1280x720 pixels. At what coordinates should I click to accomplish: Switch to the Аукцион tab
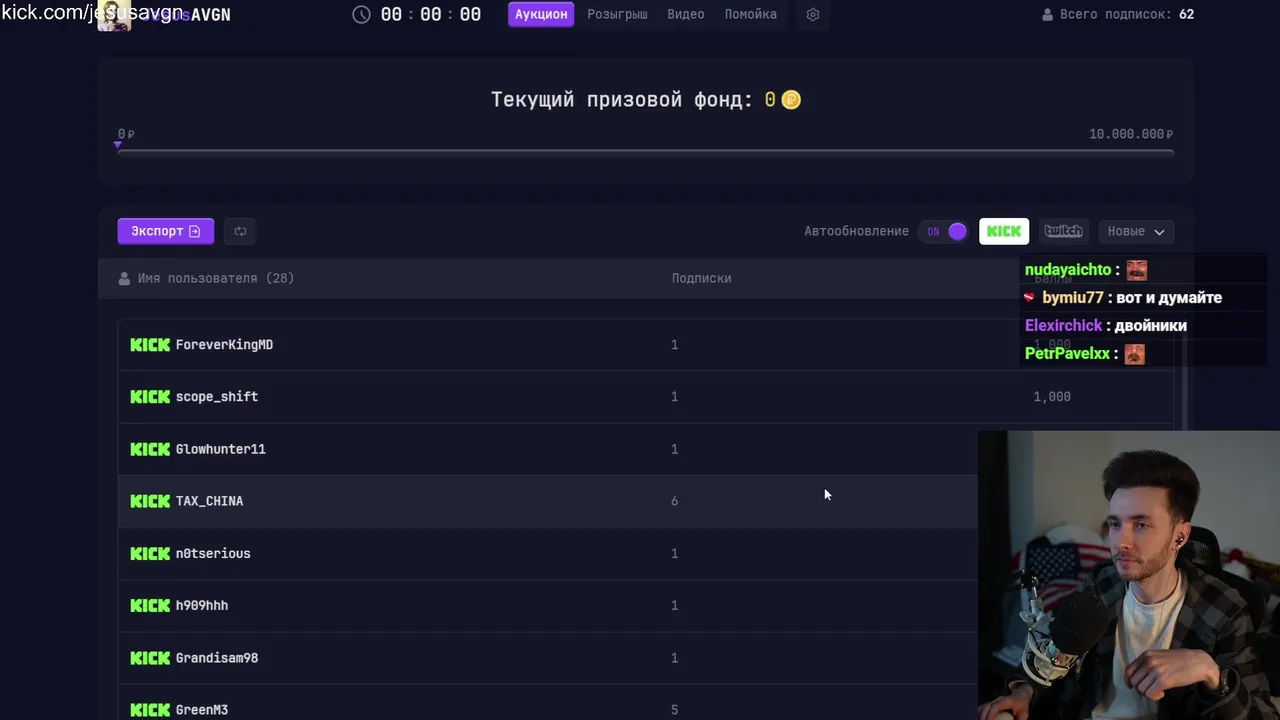(541, 14)
